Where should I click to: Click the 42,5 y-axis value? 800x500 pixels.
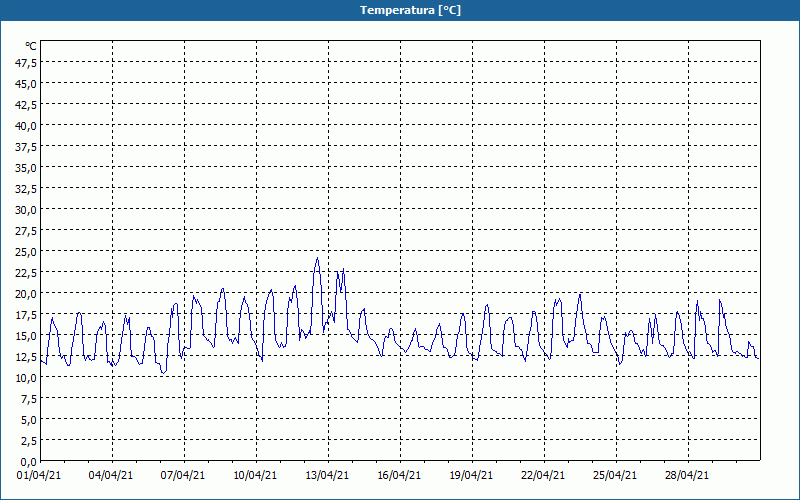coord(26,104)
